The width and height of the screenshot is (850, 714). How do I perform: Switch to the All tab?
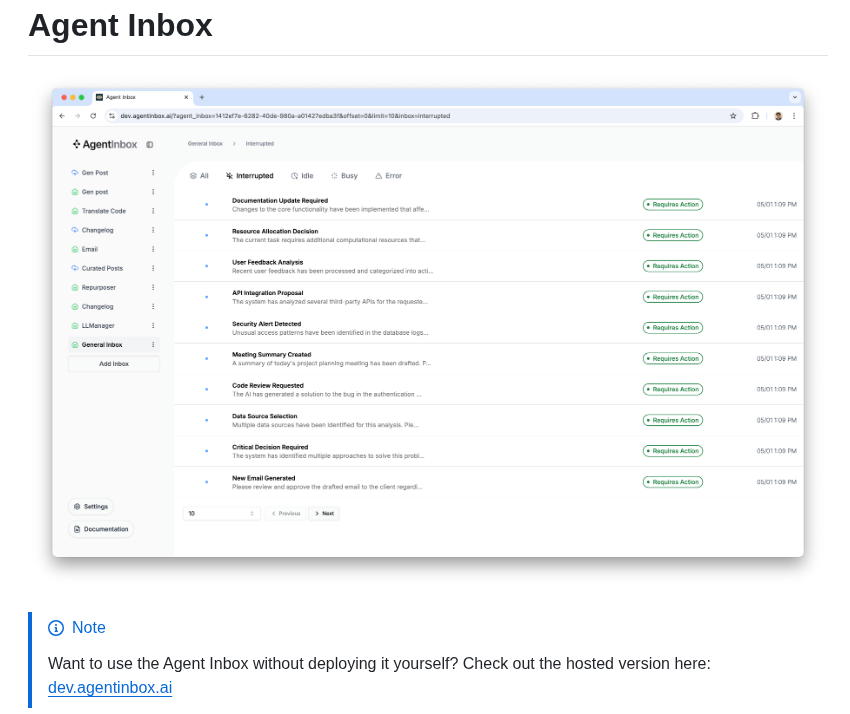199,176
